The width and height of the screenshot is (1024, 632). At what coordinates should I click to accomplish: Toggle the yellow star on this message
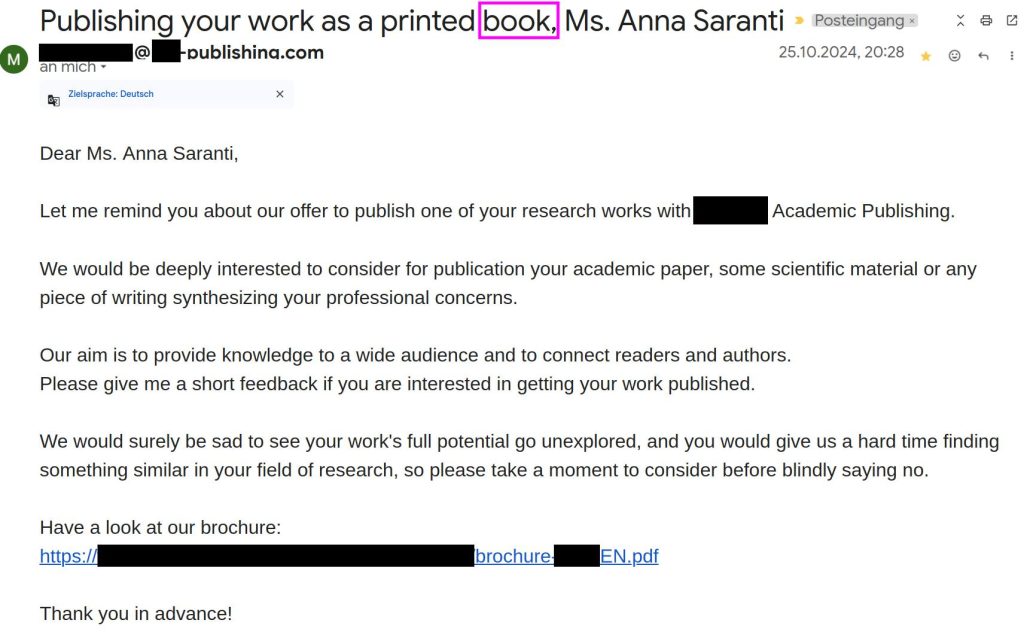coord(926,56)
